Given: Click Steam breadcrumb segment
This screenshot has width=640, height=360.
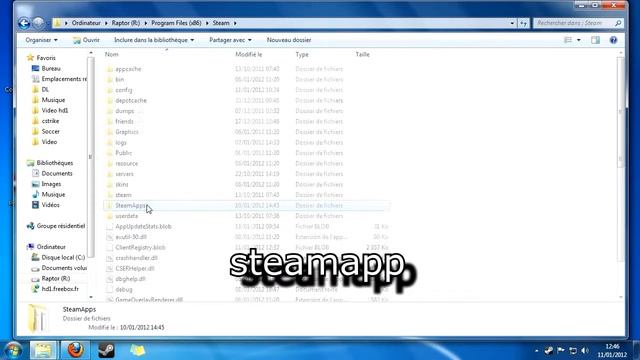Looking at the screenshot, I should (x=221, y=23).
